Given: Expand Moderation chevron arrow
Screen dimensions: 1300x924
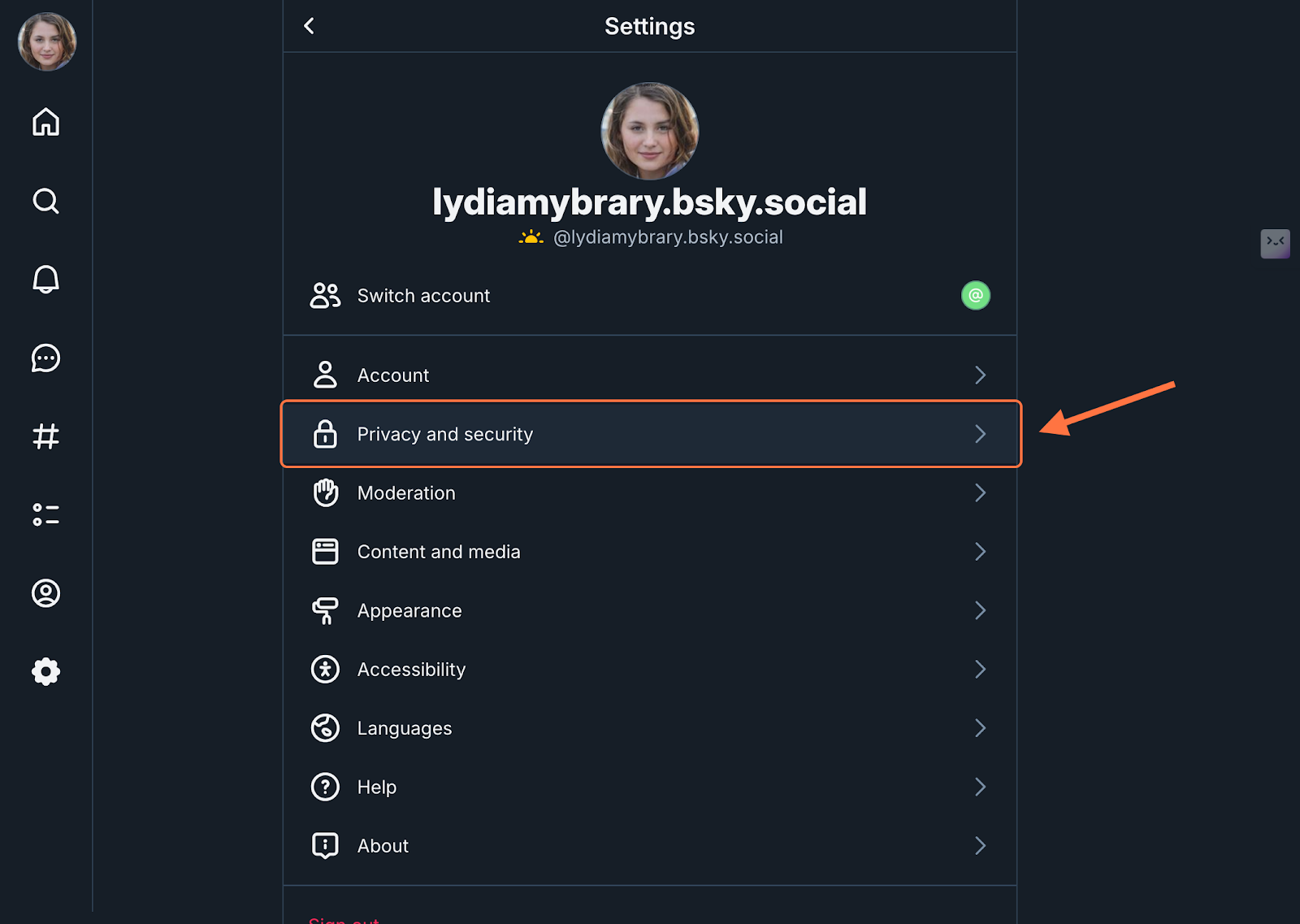Looking at the screenshot, I should click(981, 492).
